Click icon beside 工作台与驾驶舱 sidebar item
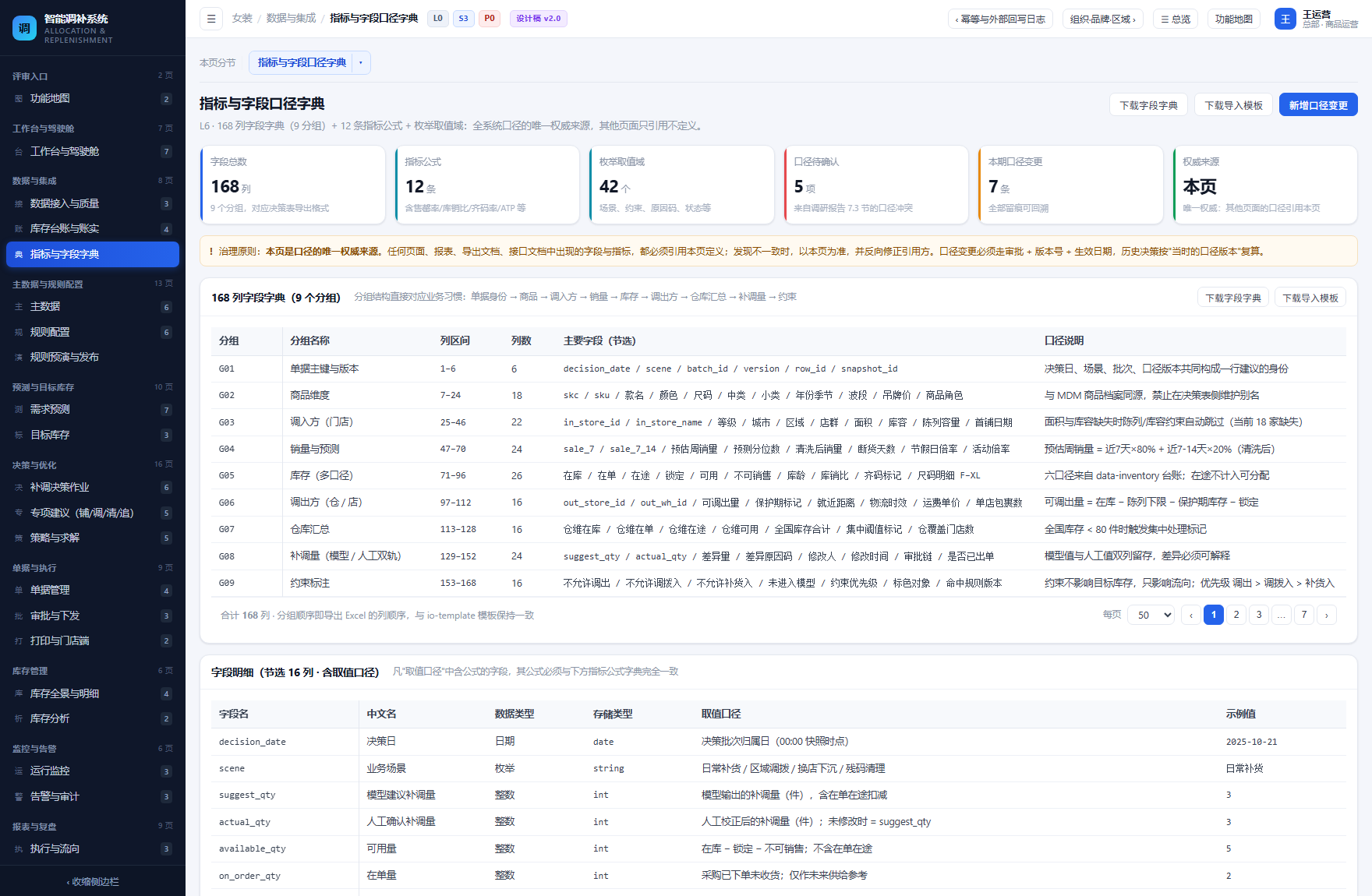This screenshot has height=896, width=1372. (19, 152)
